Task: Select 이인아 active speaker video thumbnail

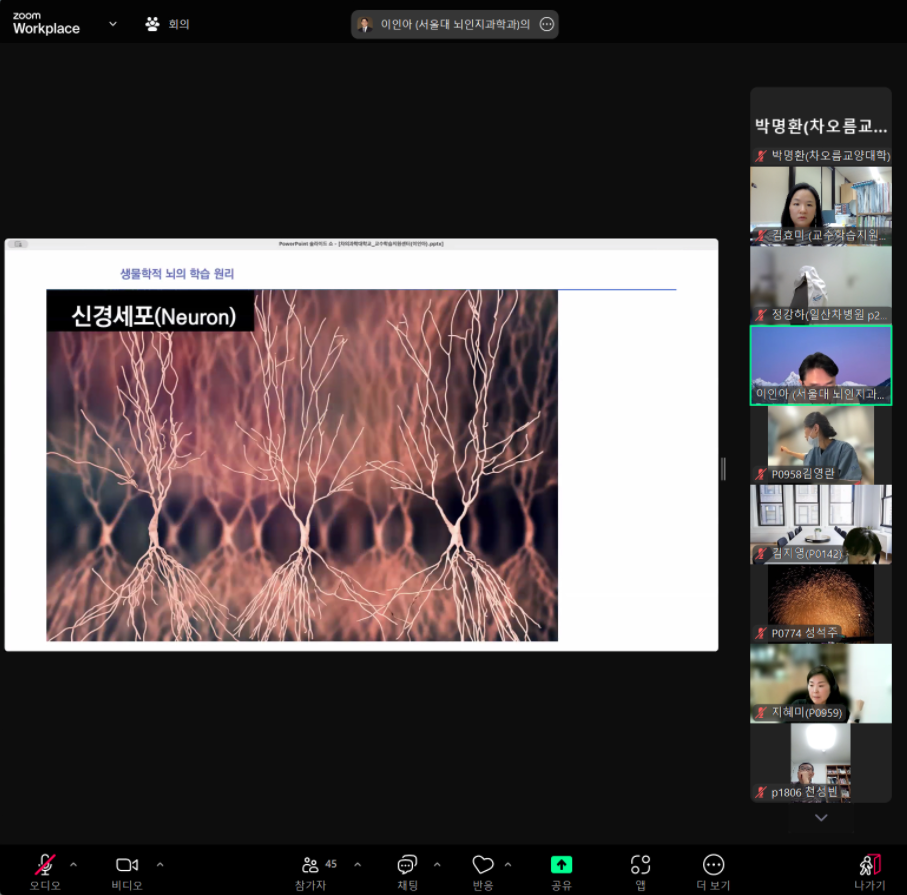Action: [x=820, y=365]
